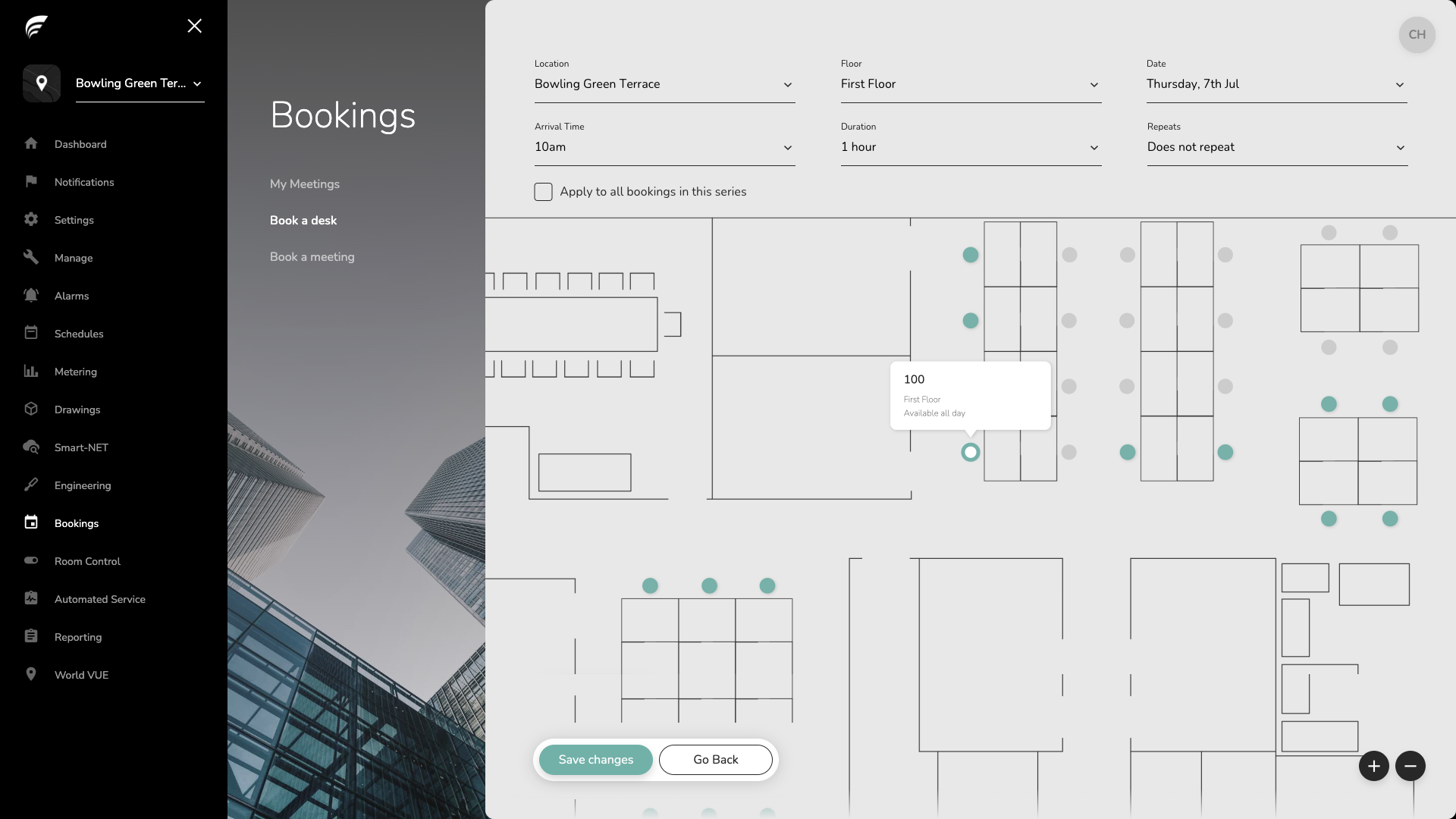Viewport: 1456px width, 819px height.
Task: Click the desk 100 tooltip card
Action: pyautogui.click(x=971, y=396)
